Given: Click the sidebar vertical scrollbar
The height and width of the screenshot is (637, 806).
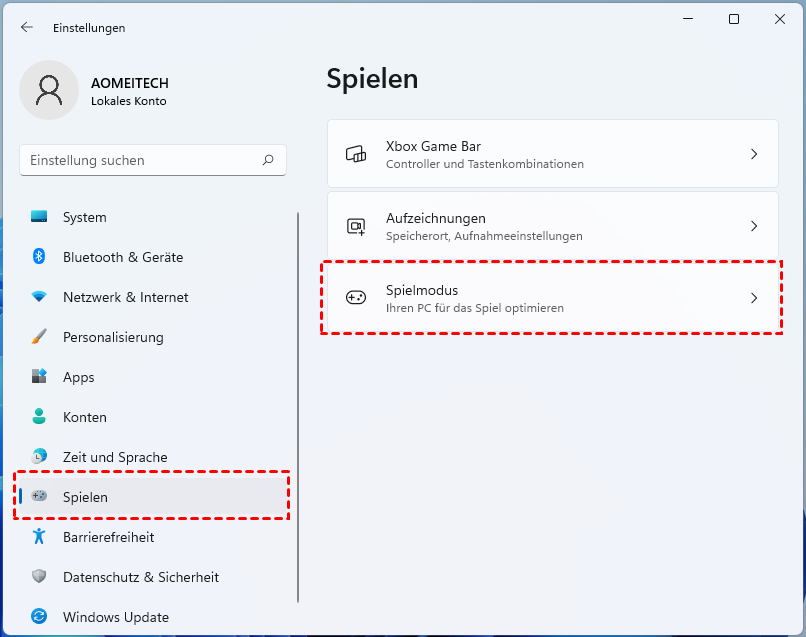Looking at the screenshot, I should click(x=297, y=400).
